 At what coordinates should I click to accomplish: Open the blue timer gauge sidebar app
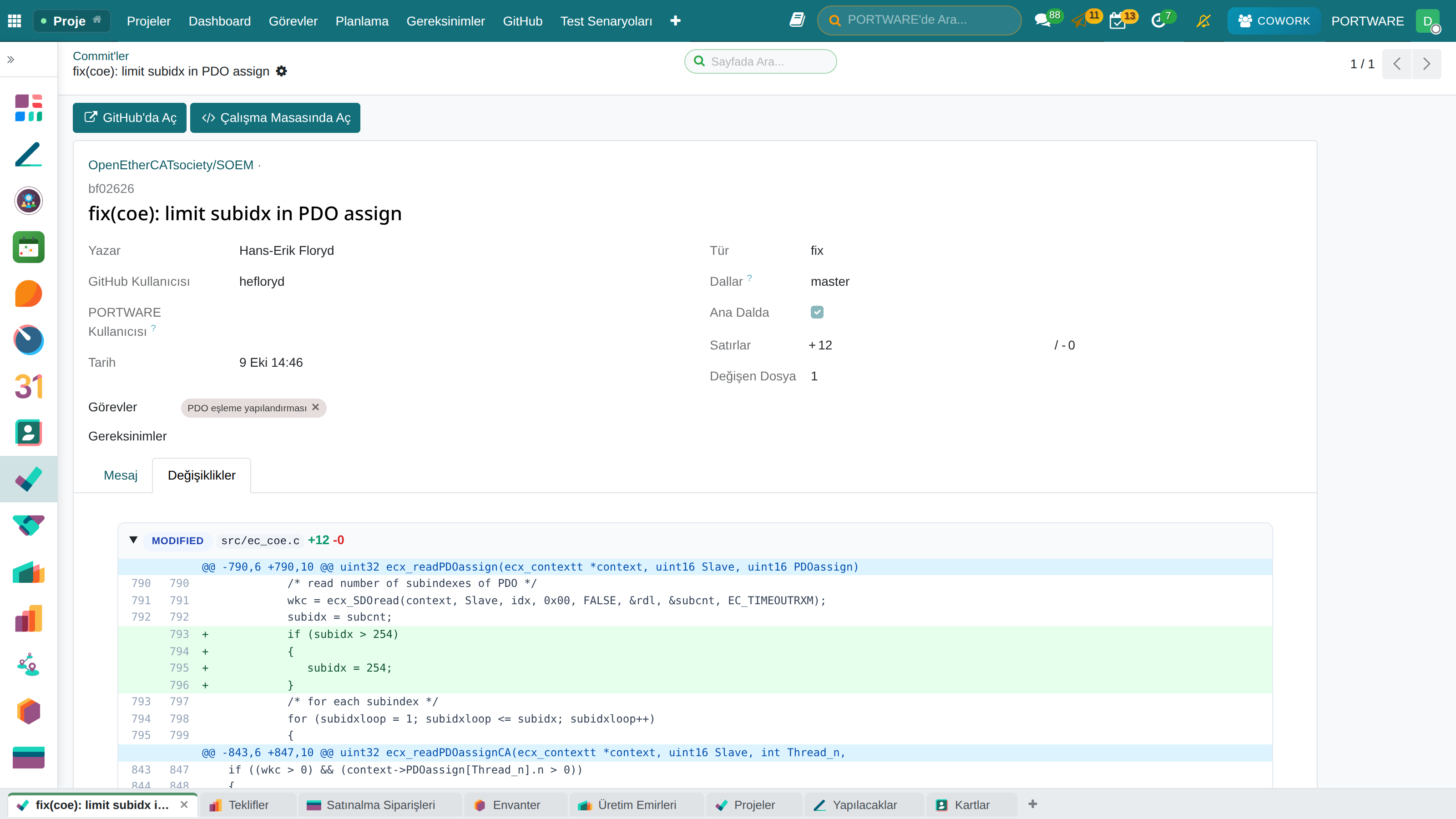[28, 340]
